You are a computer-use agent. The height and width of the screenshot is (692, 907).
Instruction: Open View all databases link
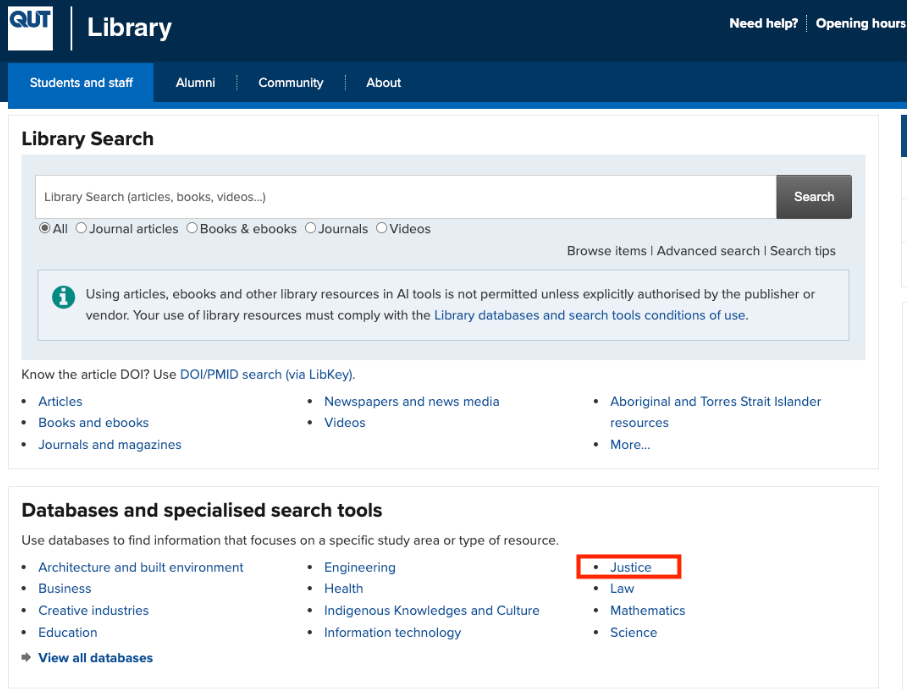[x=95, y=658]
